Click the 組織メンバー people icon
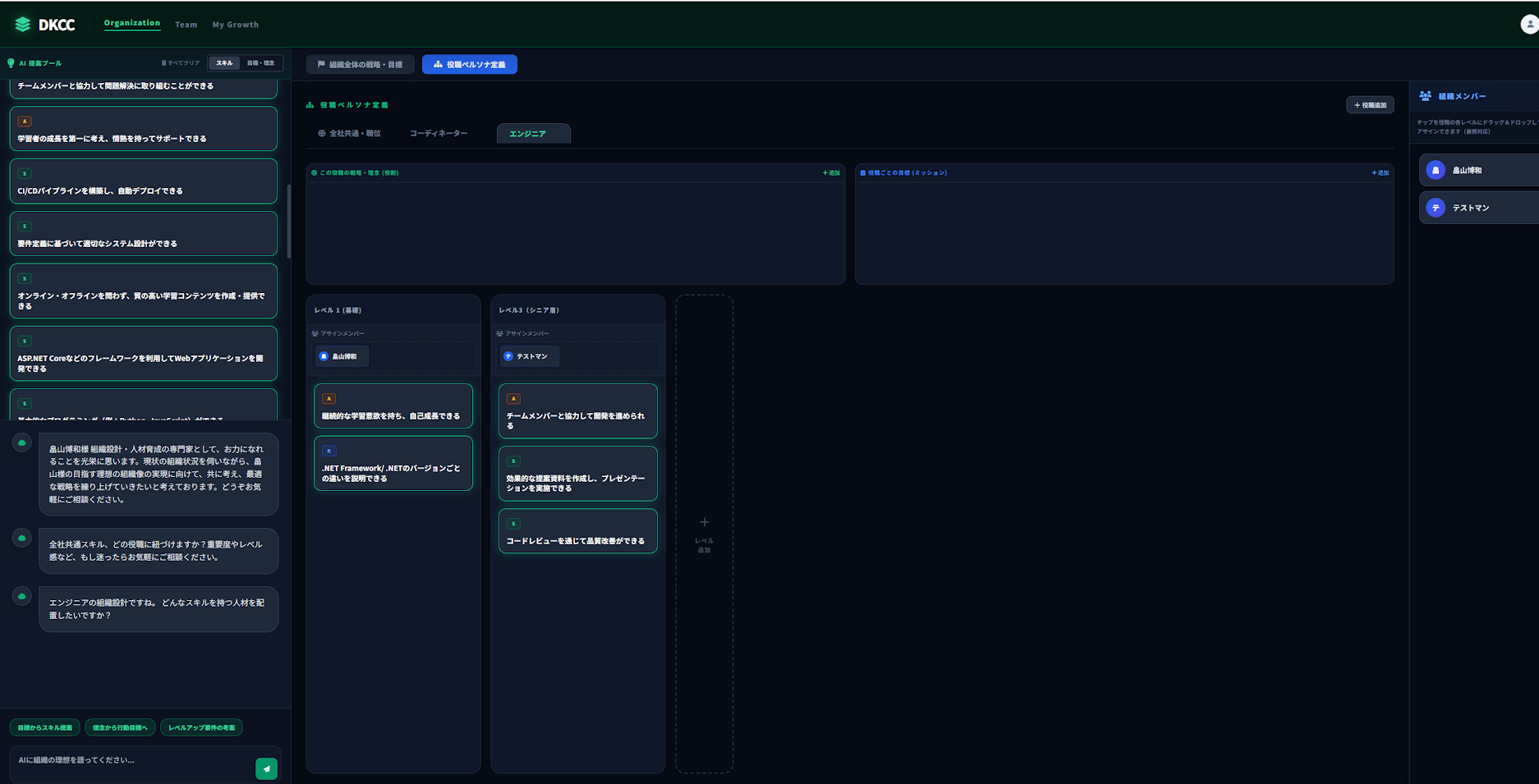1539x784 pixels. pyautogui.click(x=1426, y=96)
